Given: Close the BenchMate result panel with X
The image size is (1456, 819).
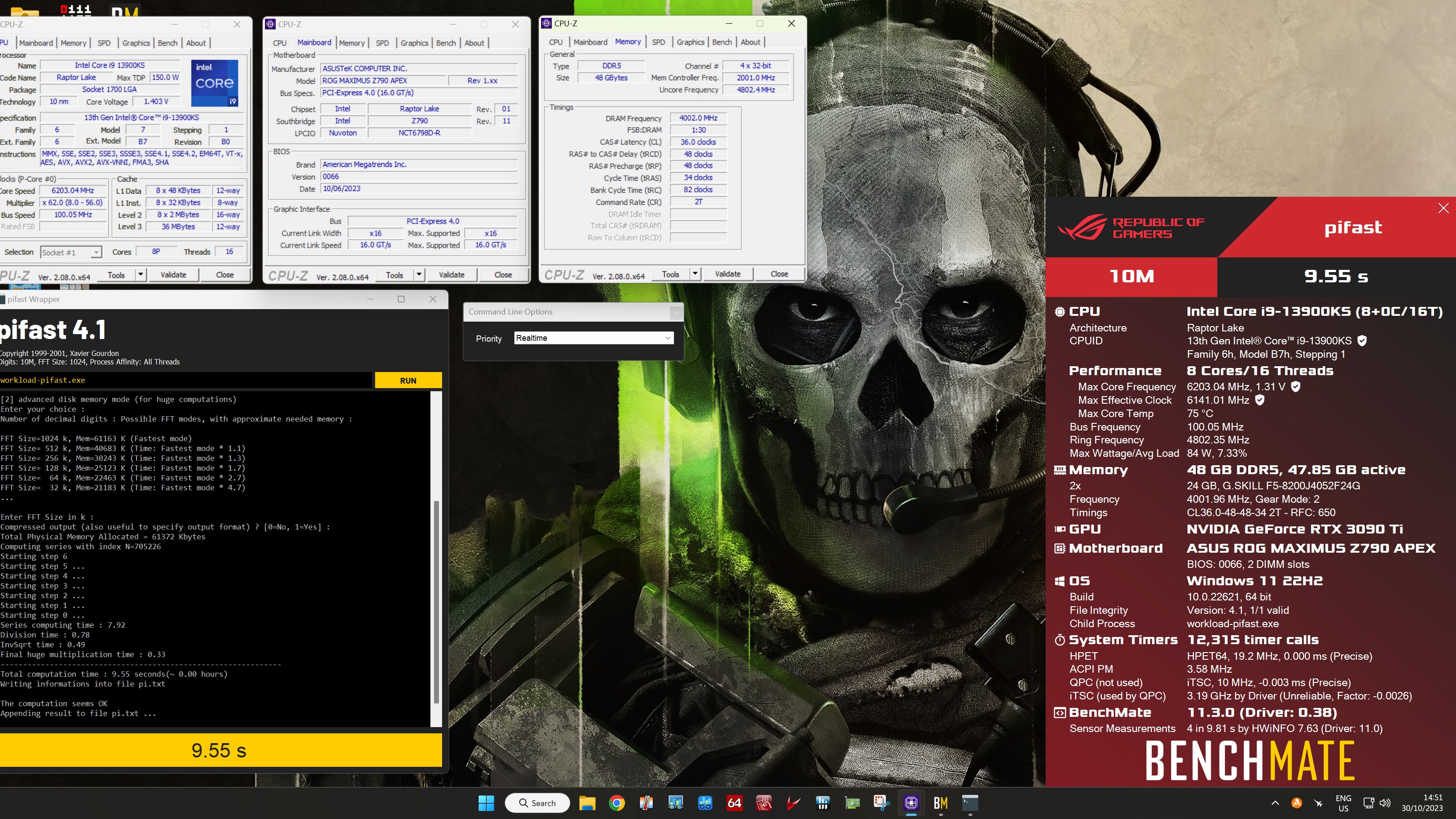Looking at the screenshot, I should pyautogui.click(x=1443, y=208).
